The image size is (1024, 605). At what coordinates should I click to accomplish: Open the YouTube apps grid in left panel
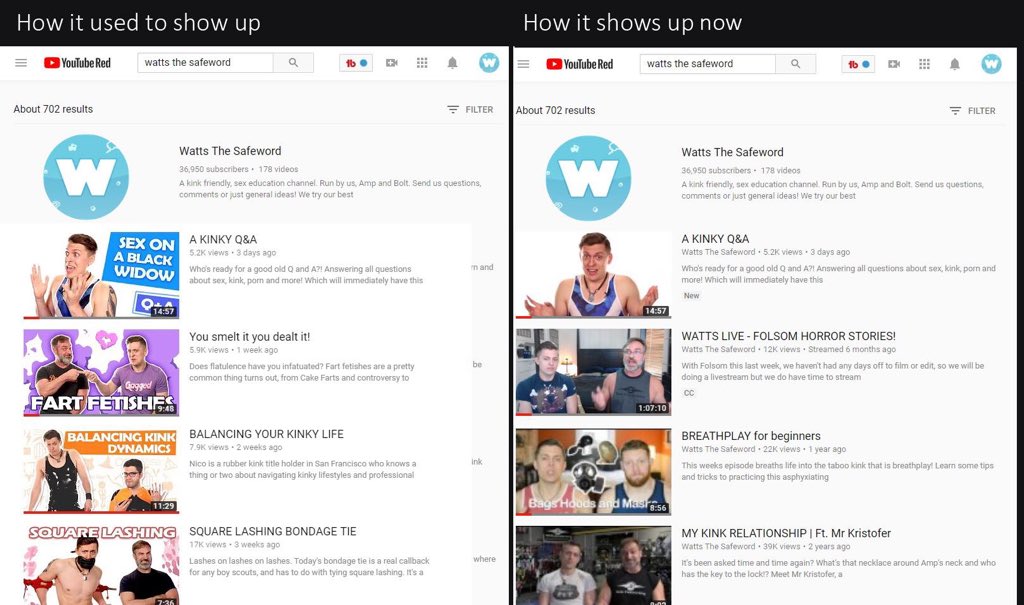pyautogui.click(x=422, y=63)
